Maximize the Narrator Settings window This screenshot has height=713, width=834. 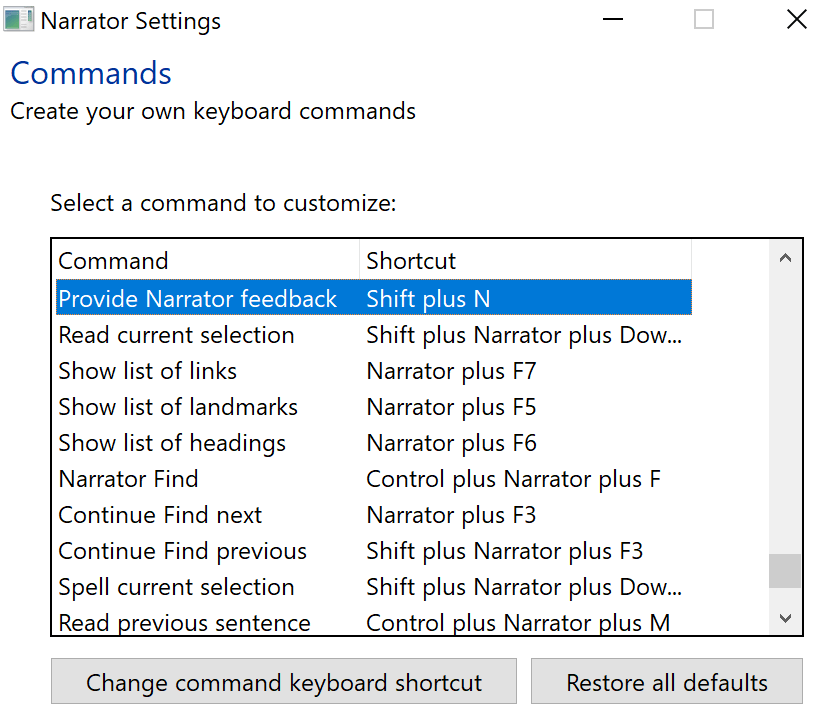point(704,19)
